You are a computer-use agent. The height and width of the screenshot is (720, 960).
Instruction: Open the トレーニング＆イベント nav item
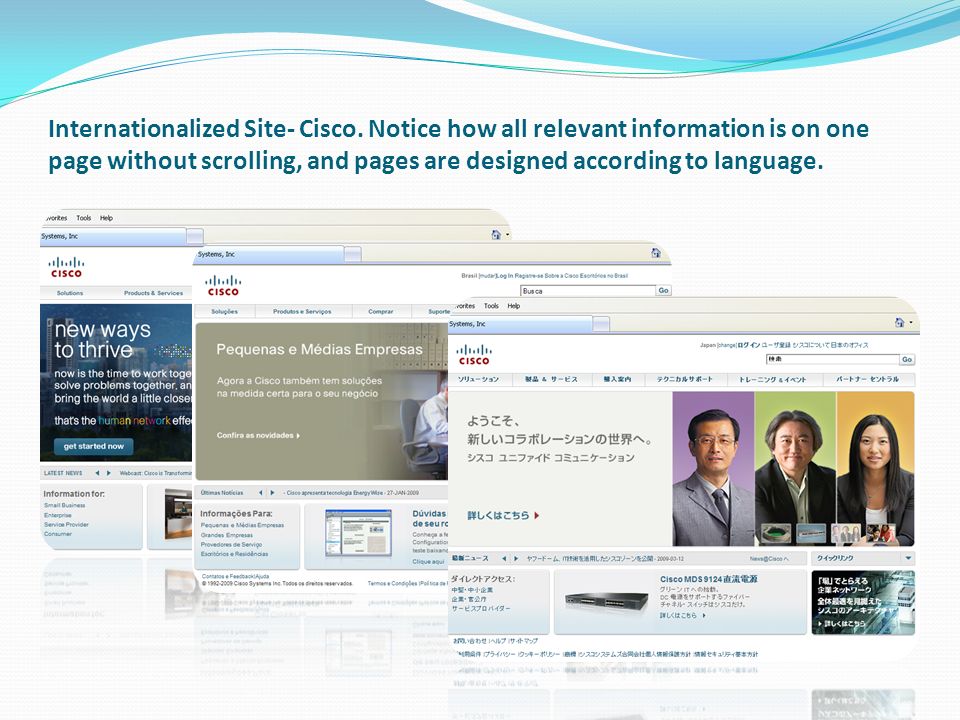click(773, 380)
